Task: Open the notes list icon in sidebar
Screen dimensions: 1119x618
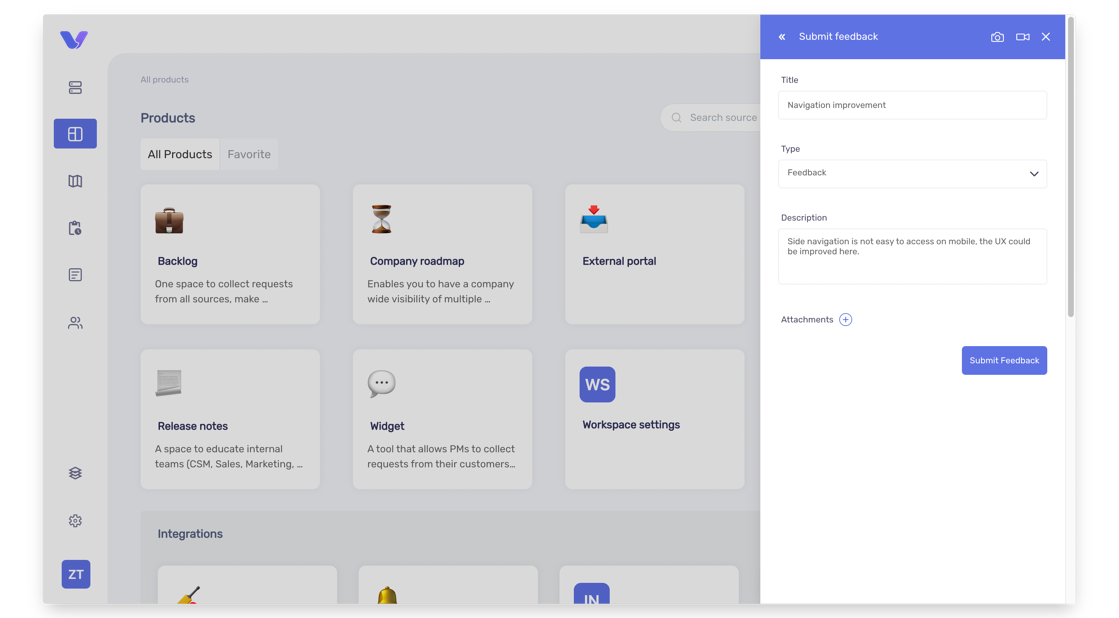Action: (75, 275)
